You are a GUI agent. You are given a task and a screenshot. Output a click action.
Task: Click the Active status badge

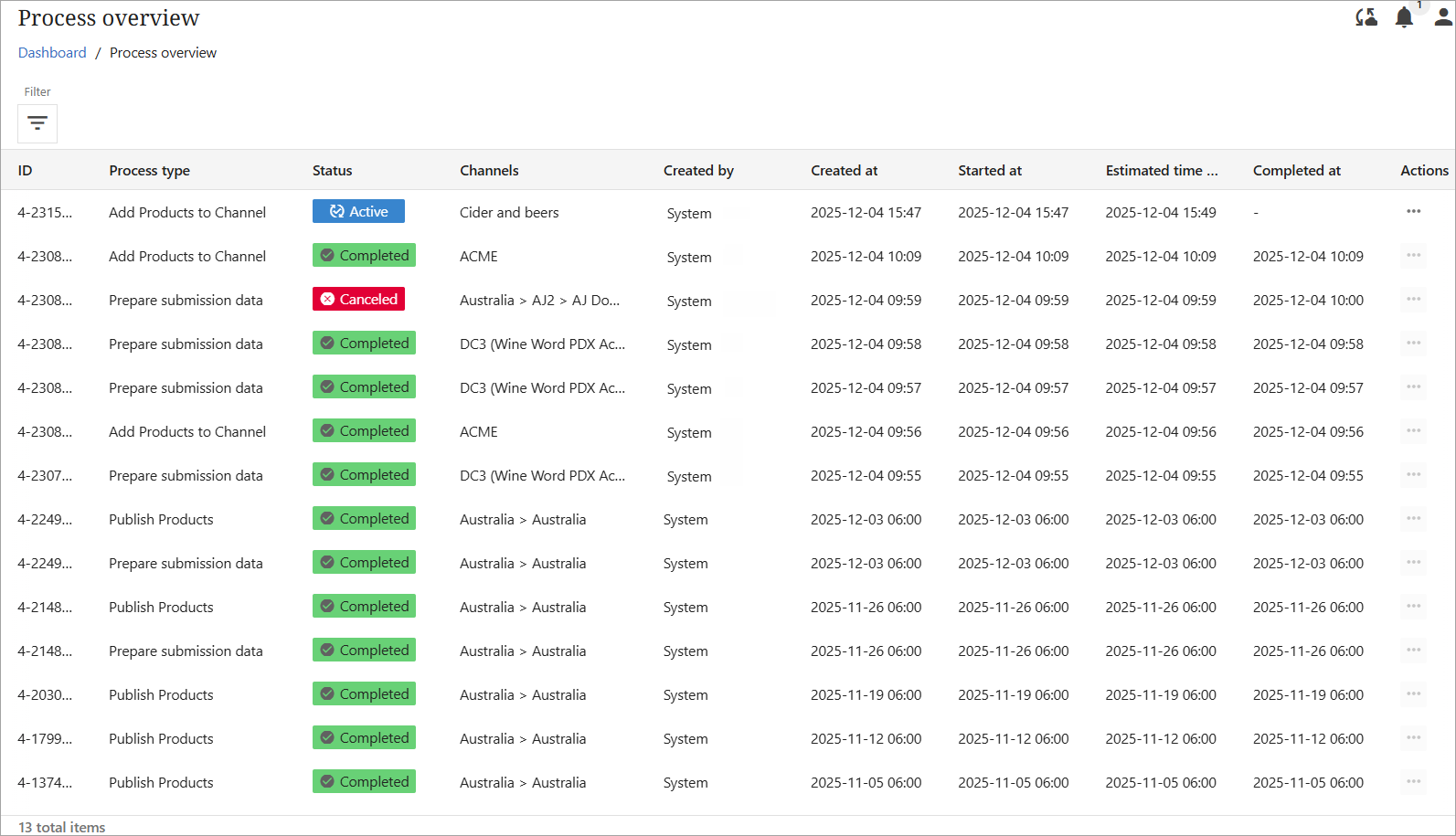pyautogui.click(x=358, y=212)
